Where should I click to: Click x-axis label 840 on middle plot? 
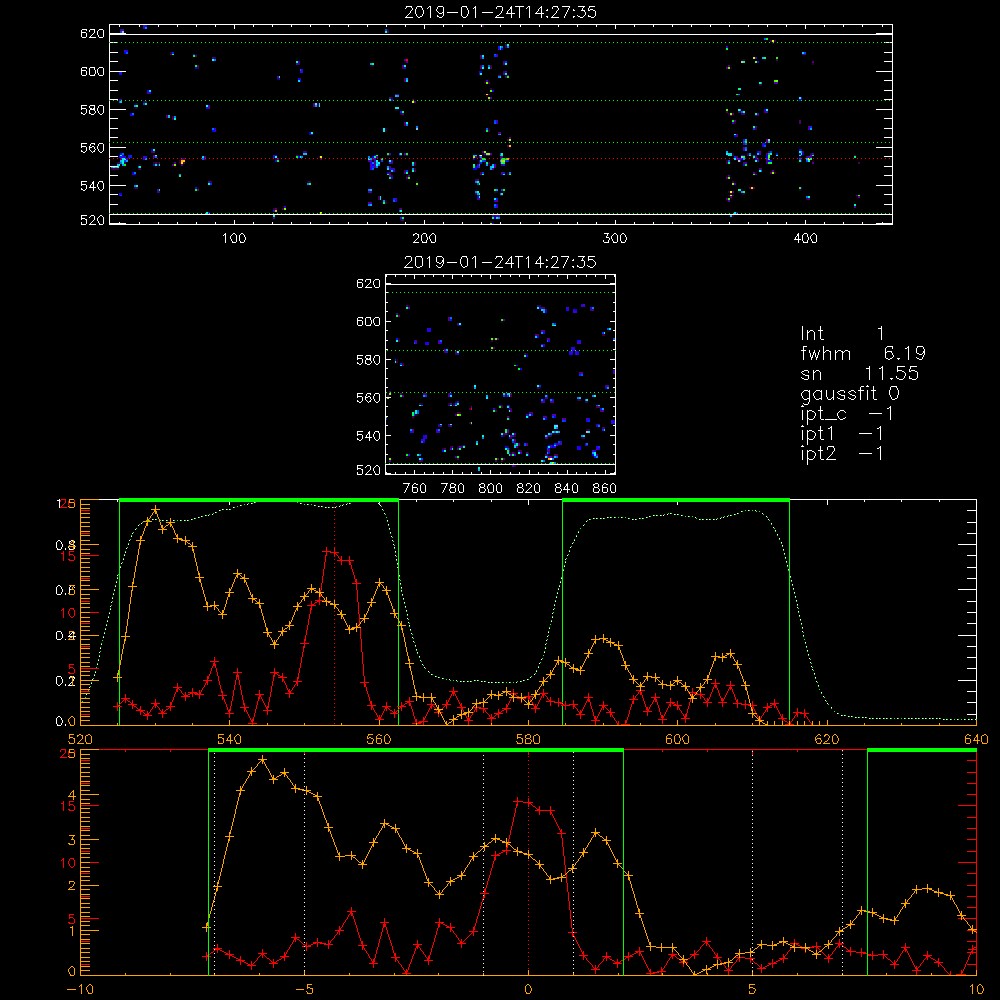tap(566, 489)
